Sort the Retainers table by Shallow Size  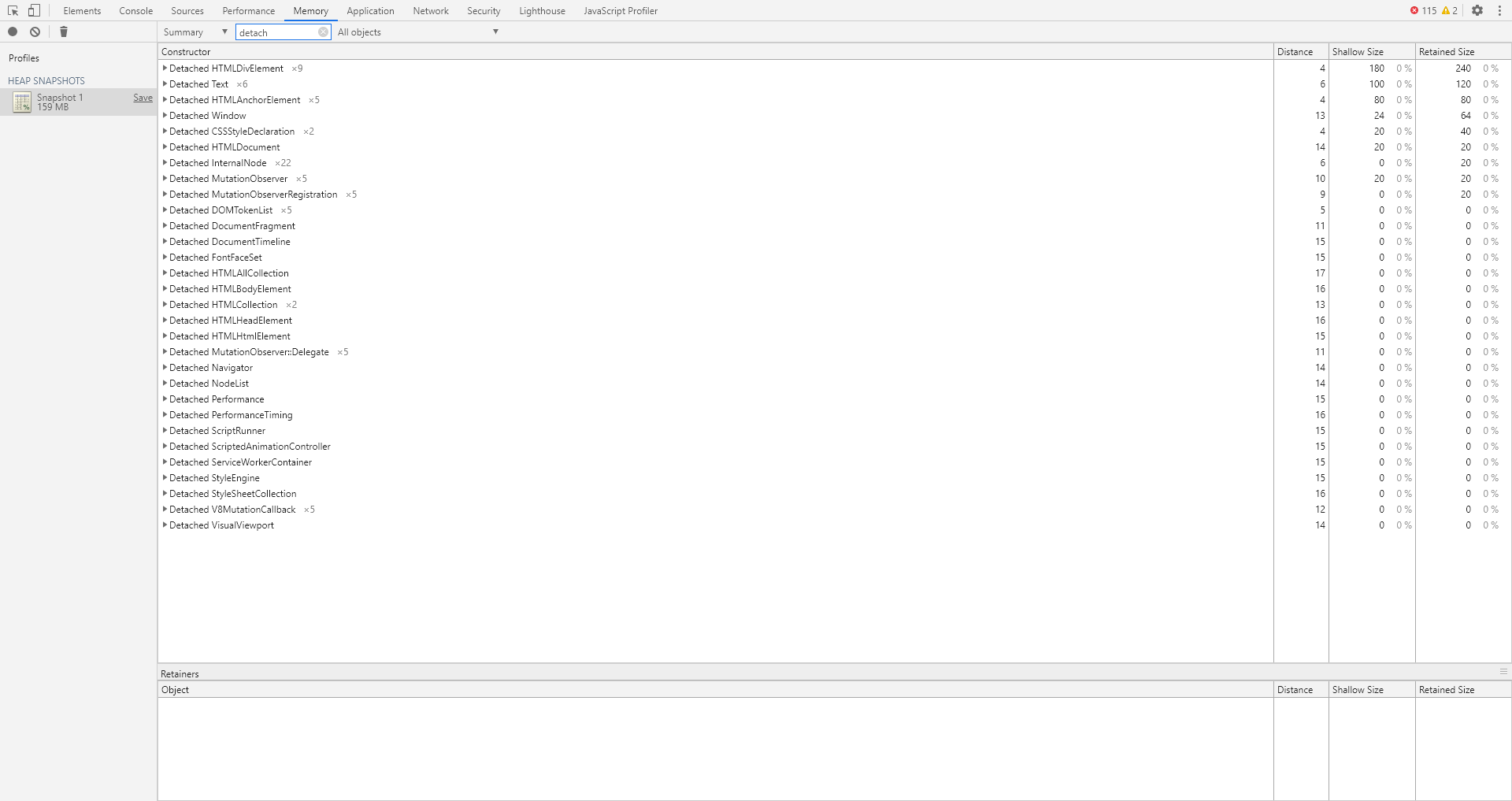coord(1372,690)
